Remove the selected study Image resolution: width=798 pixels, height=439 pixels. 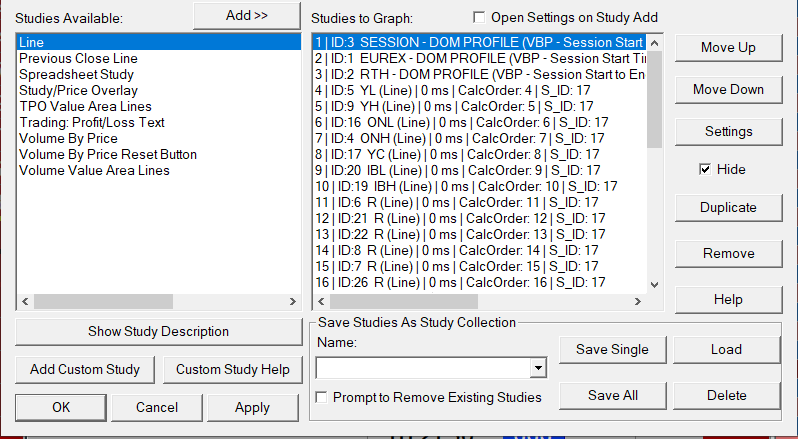coord(728,253)
